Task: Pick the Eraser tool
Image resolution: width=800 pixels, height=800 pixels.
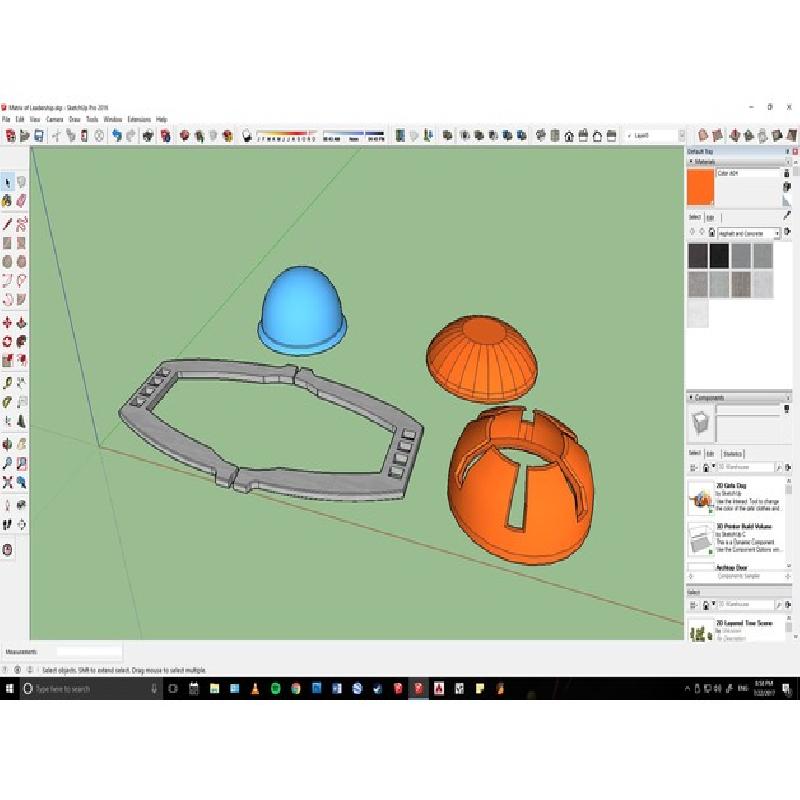Action: [x=21, y=201]
